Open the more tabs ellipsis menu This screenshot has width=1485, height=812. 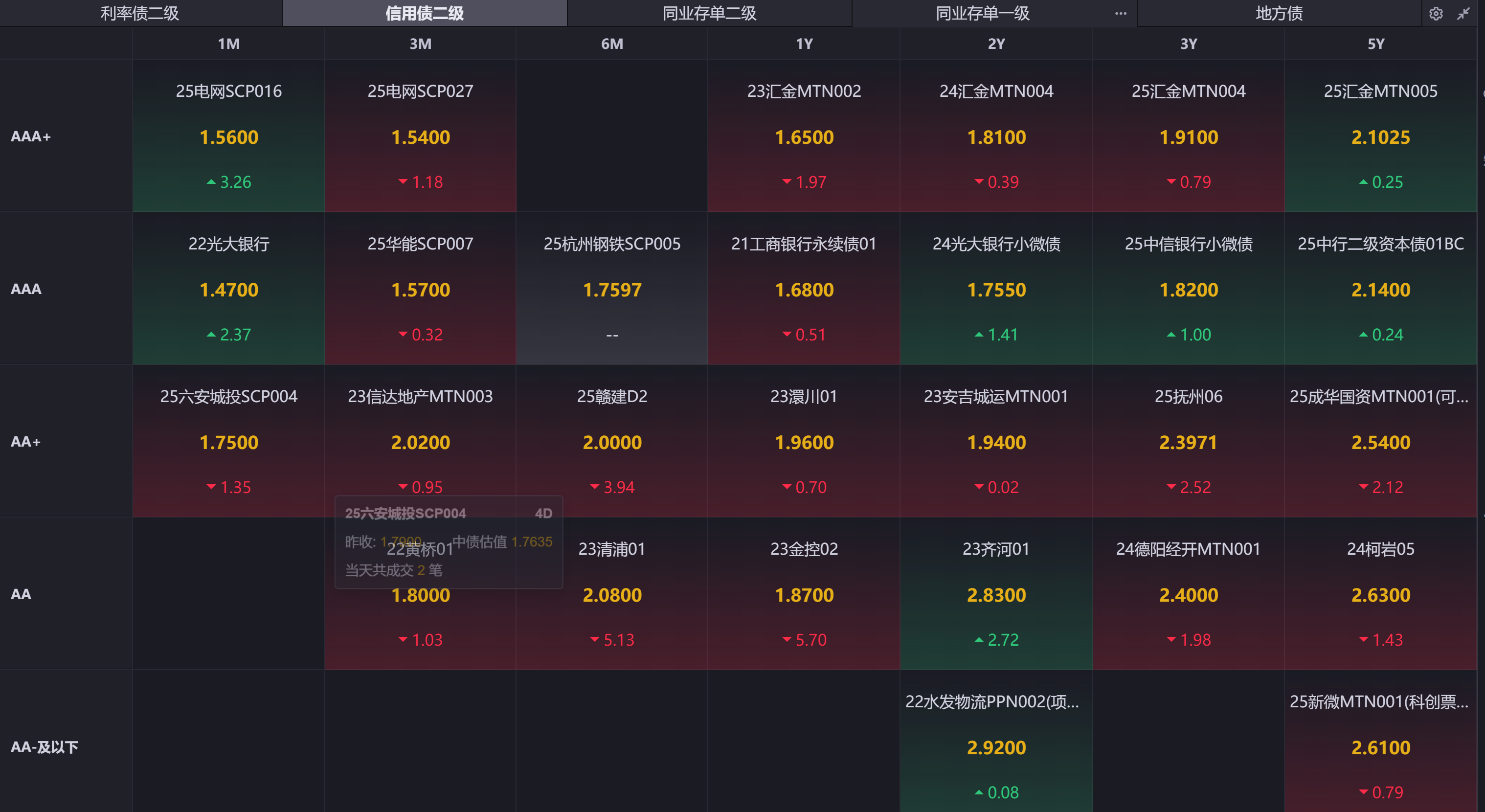pos(1120,13)
